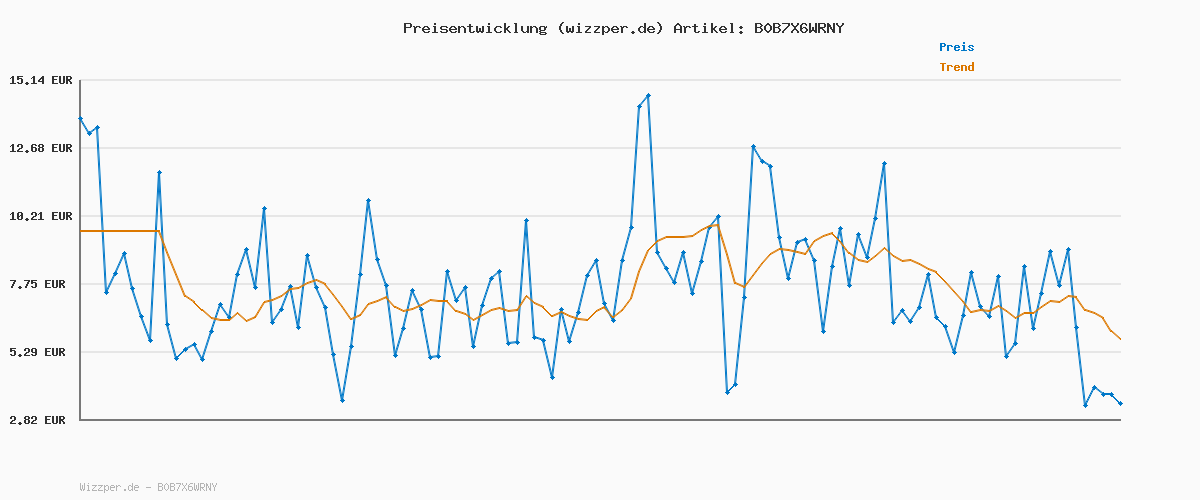
Task: Click the Wizzper.de watermark text at bottom
Action: (148, 487)
